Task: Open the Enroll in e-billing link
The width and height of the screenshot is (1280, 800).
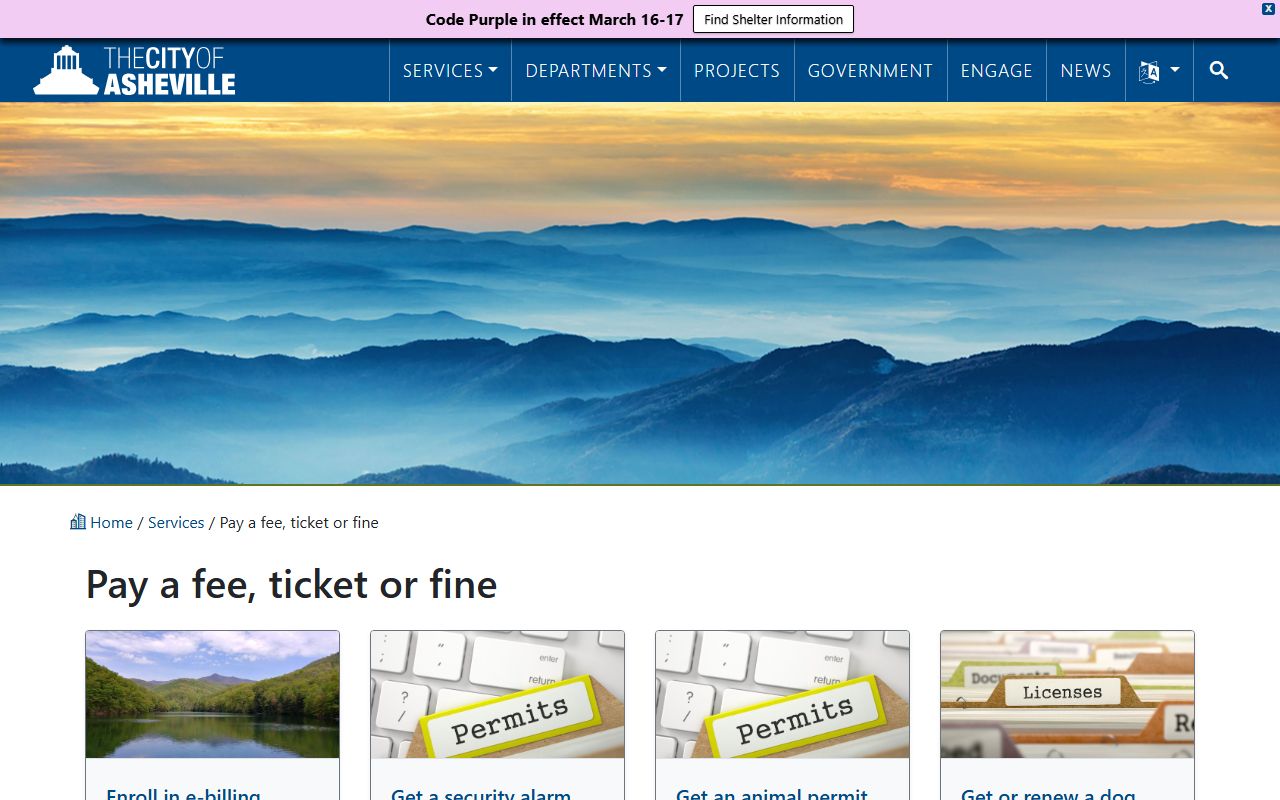Action: pyautogui.click(x=183, y=793)
